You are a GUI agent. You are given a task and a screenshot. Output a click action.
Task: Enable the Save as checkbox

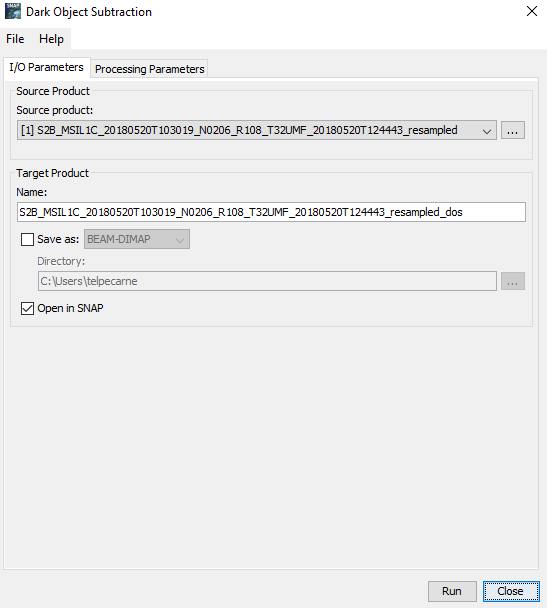pyautogui.click(x=27, y=239)
